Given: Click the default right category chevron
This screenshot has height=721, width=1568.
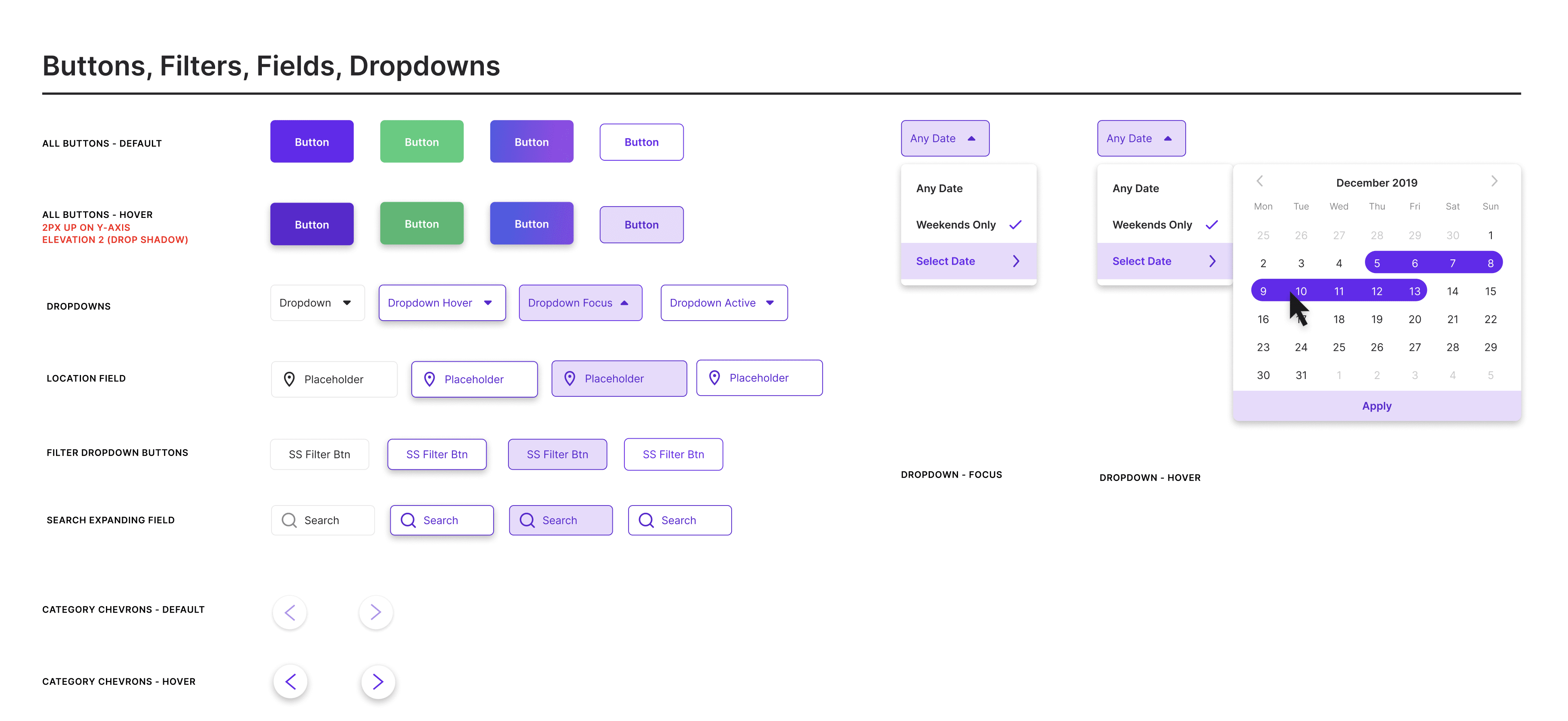Looking at the screenshot, I should pyautogui.click(x=375, y=612).
